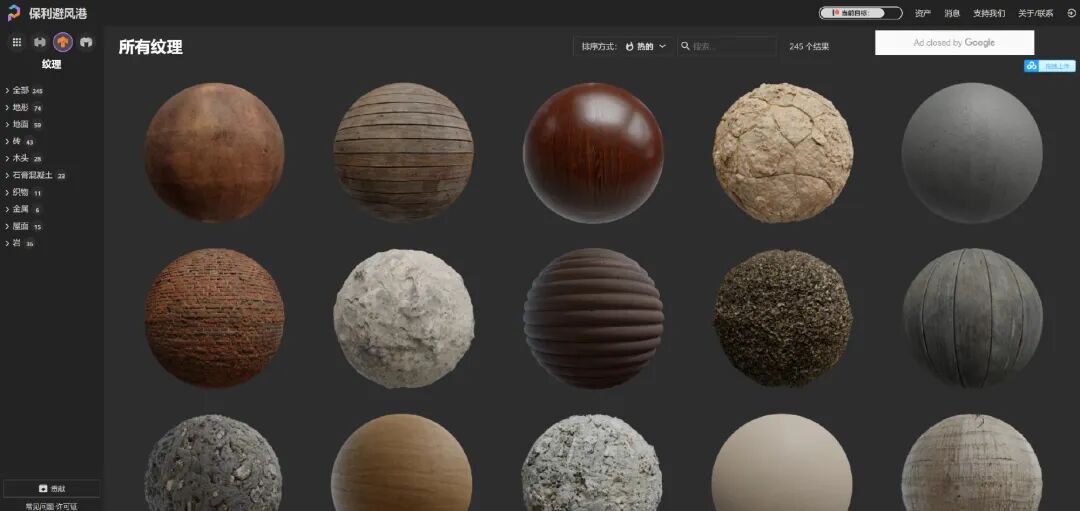The image size is (1080, 511).
Task: Click the search magnifier icon
Action: (685, 46)
